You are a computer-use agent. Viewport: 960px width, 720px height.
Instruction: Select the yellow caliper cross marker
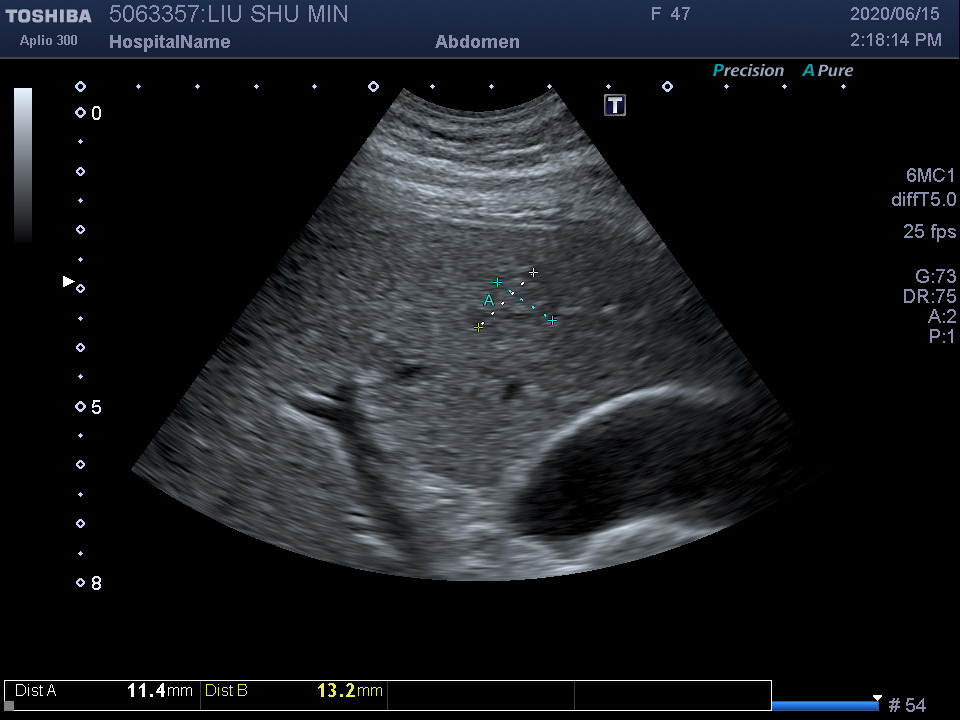pos(478,327)
